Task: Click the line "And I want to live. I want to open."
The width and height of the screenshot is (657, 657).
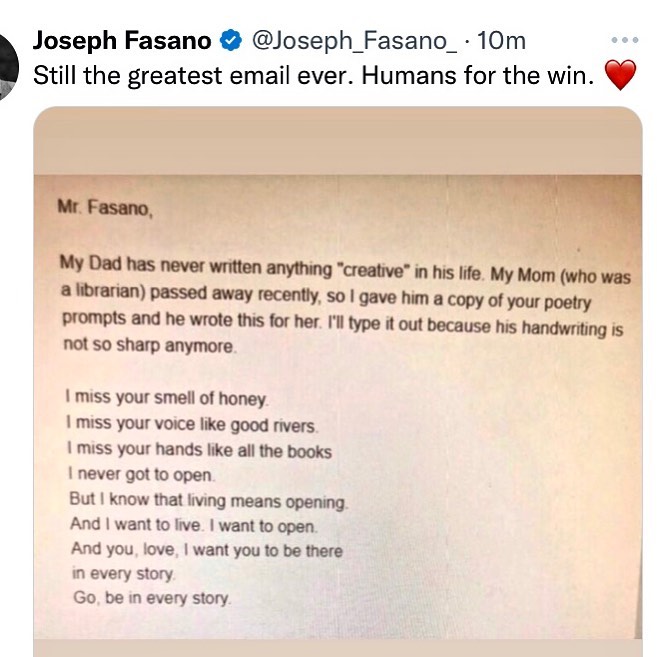Action: pos(194,525)
